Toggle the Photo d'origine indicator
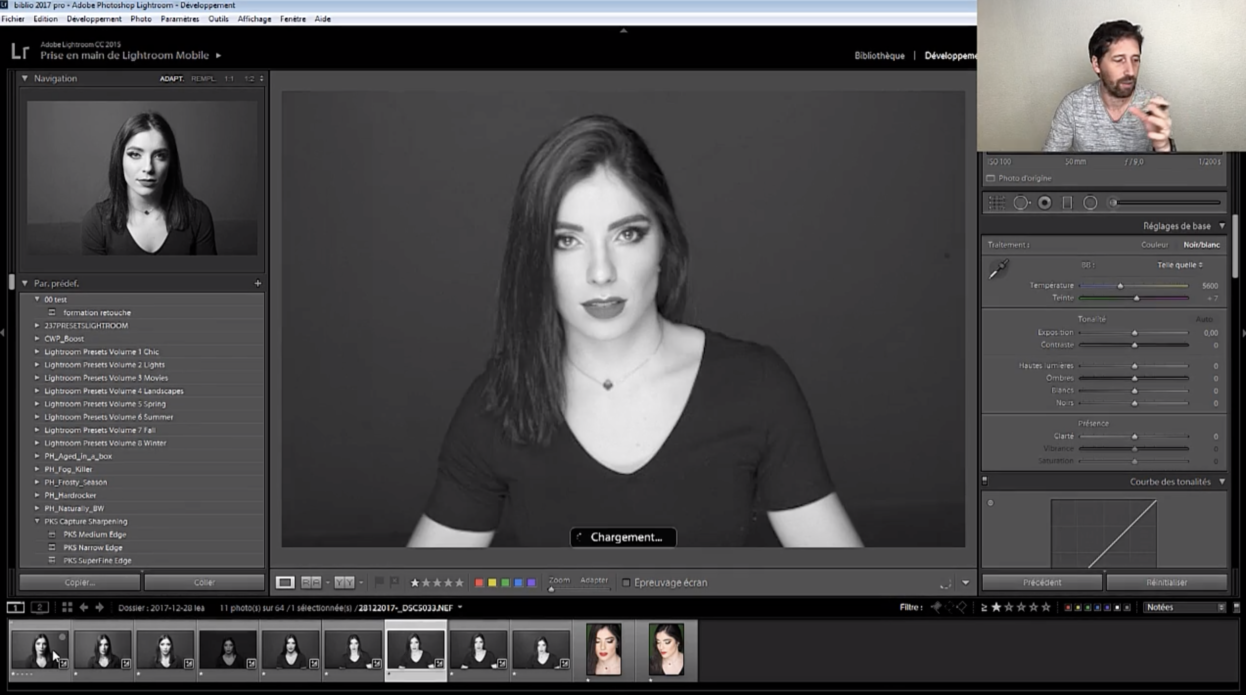This screenshot has width=1246, height=695. tap(991, 178)
